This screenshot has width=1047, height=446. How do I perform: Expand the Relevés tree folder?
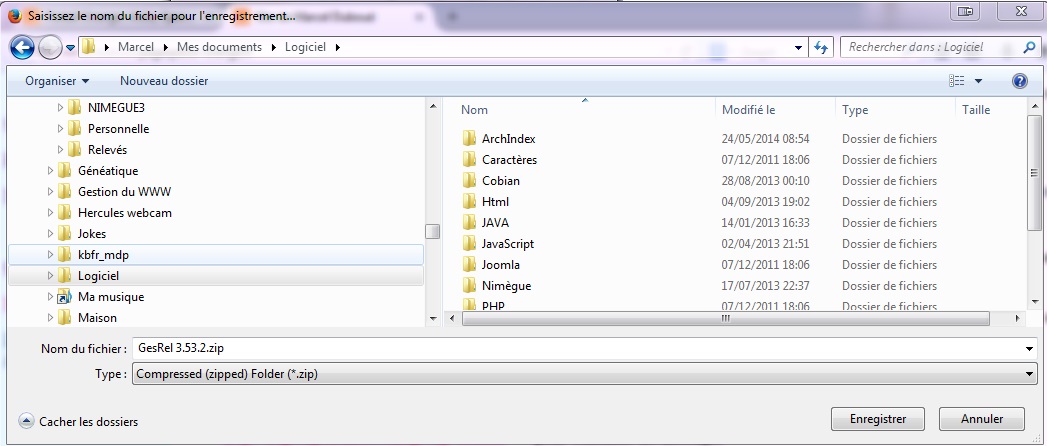point(60,150)
